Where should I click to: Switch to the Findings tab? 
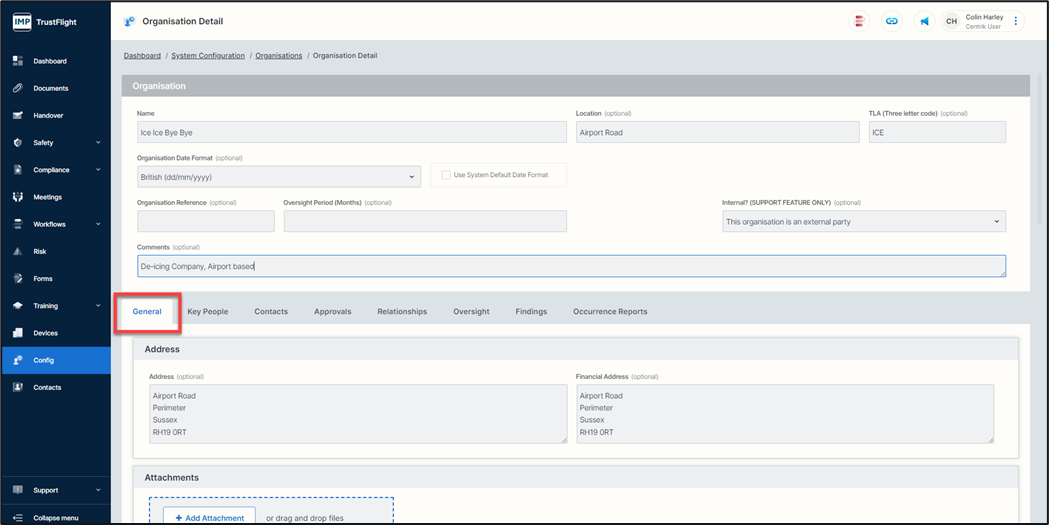(x=531, y=312)
